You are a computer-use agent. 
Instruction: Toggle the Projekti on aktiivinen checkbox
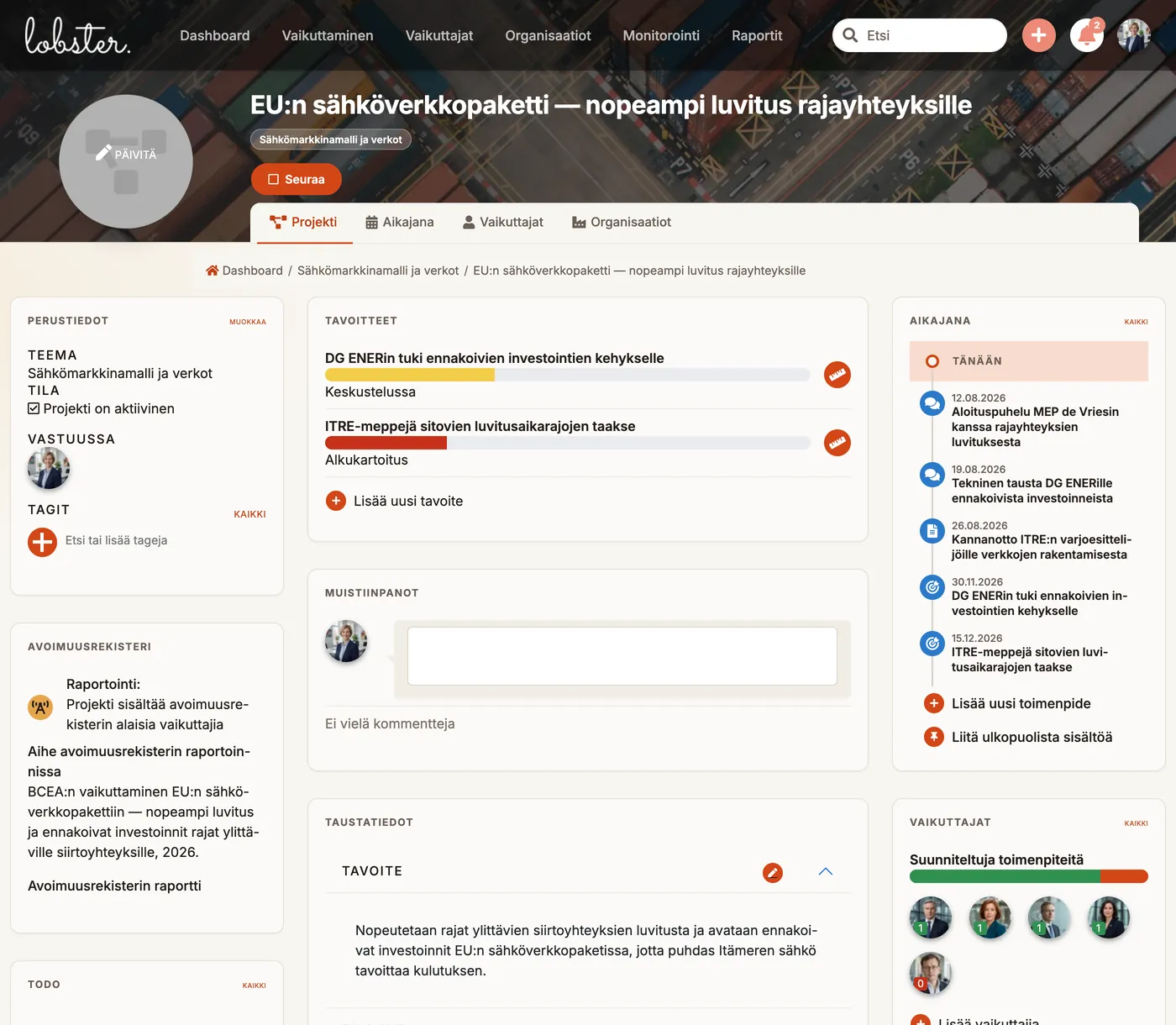[x=34, y=408]
